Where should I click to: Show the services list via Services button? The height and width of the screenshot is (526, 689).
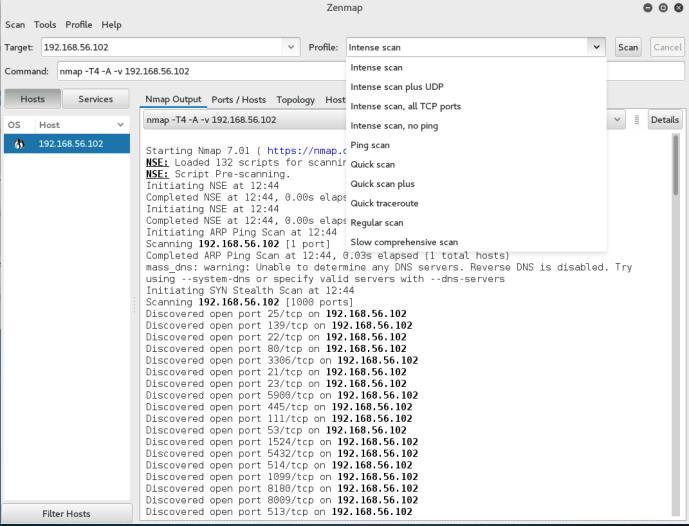click(95, 99)
